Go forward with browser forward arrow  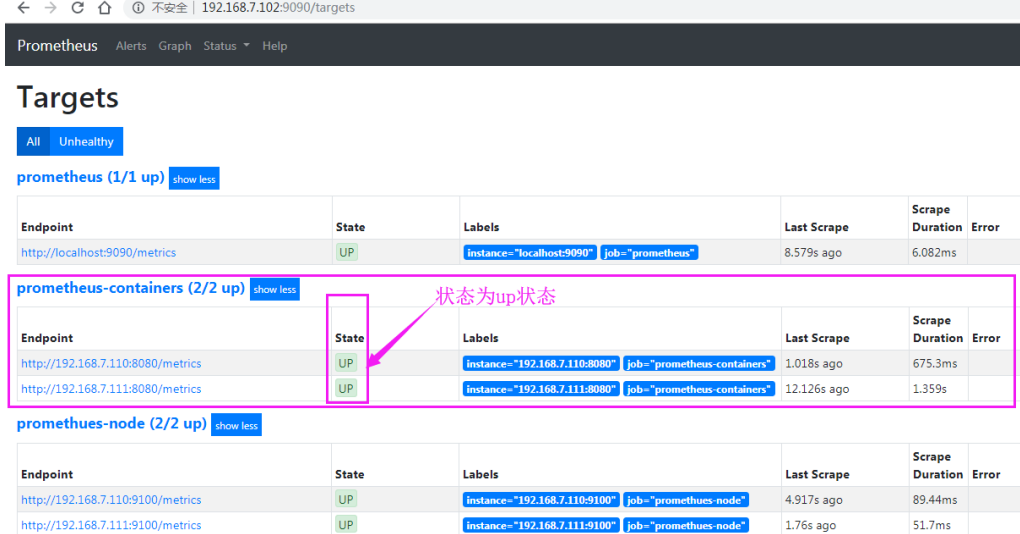[x=50, y=8]
